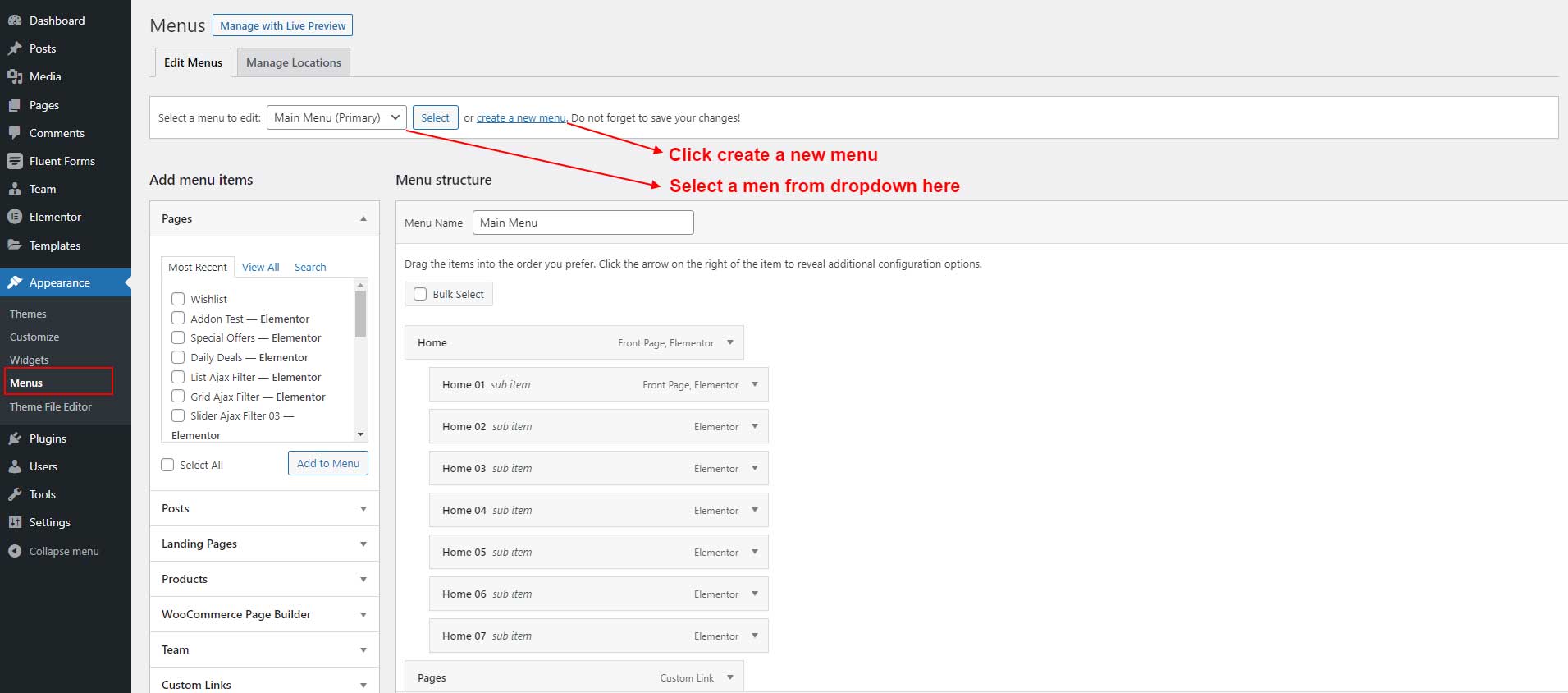Expand the Home 01 sub item arrow

(755, 384)
